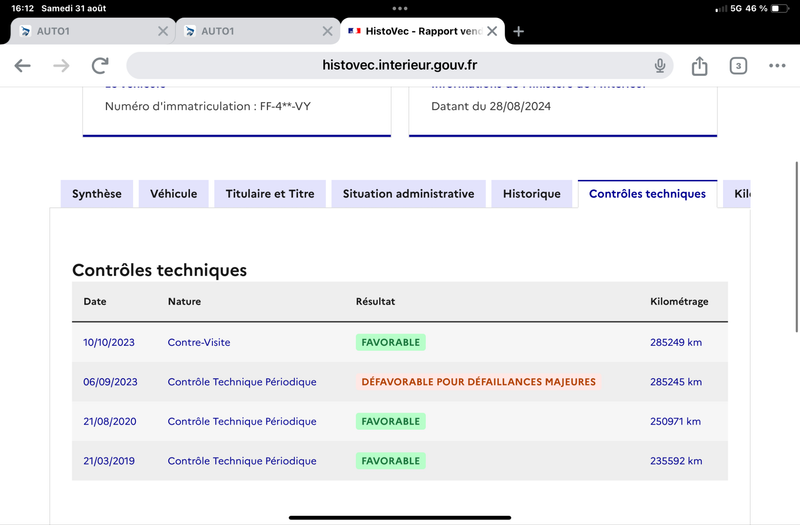
Task: Click Contrôle Technique Périodique in 21/03/2019 row
Action: pyautogui.click(x=242, y=461)
